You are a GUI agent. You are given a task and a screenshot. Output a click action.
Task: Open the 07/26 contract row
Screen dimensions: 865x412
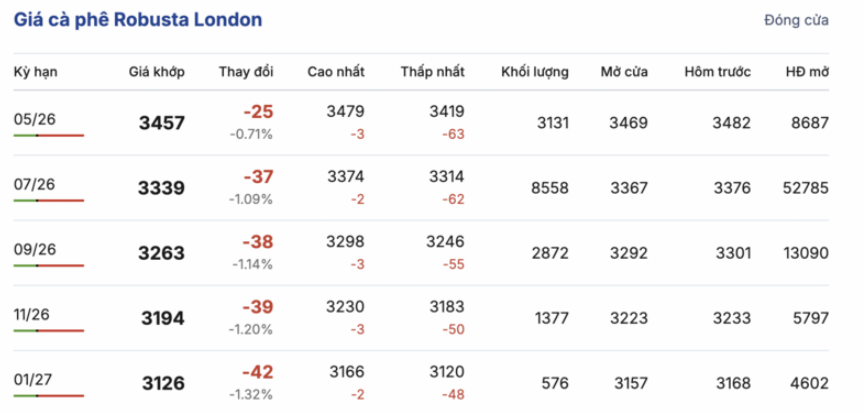(421, 188)
